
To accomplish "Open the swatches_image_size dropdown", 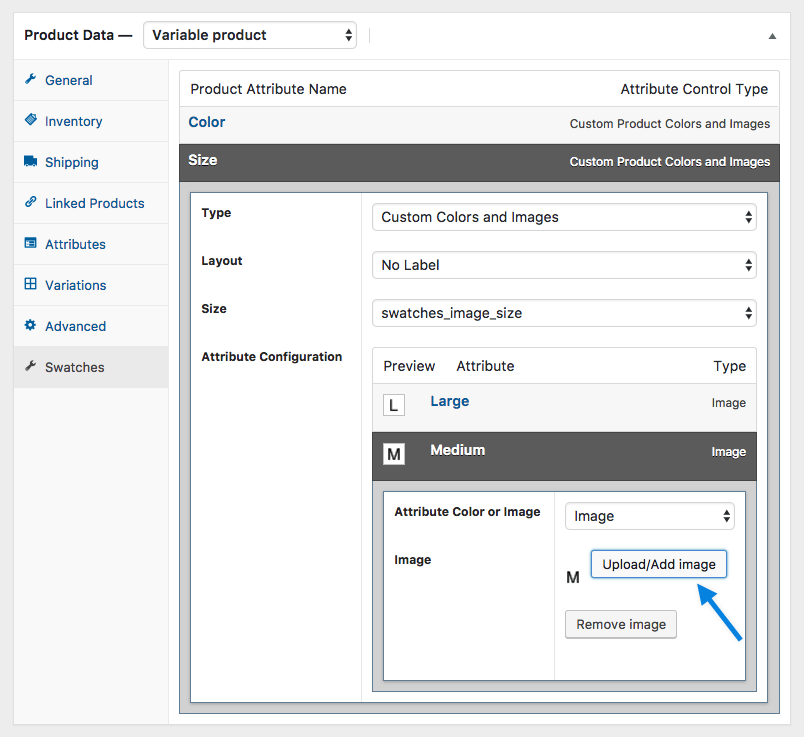I will 564,313.
